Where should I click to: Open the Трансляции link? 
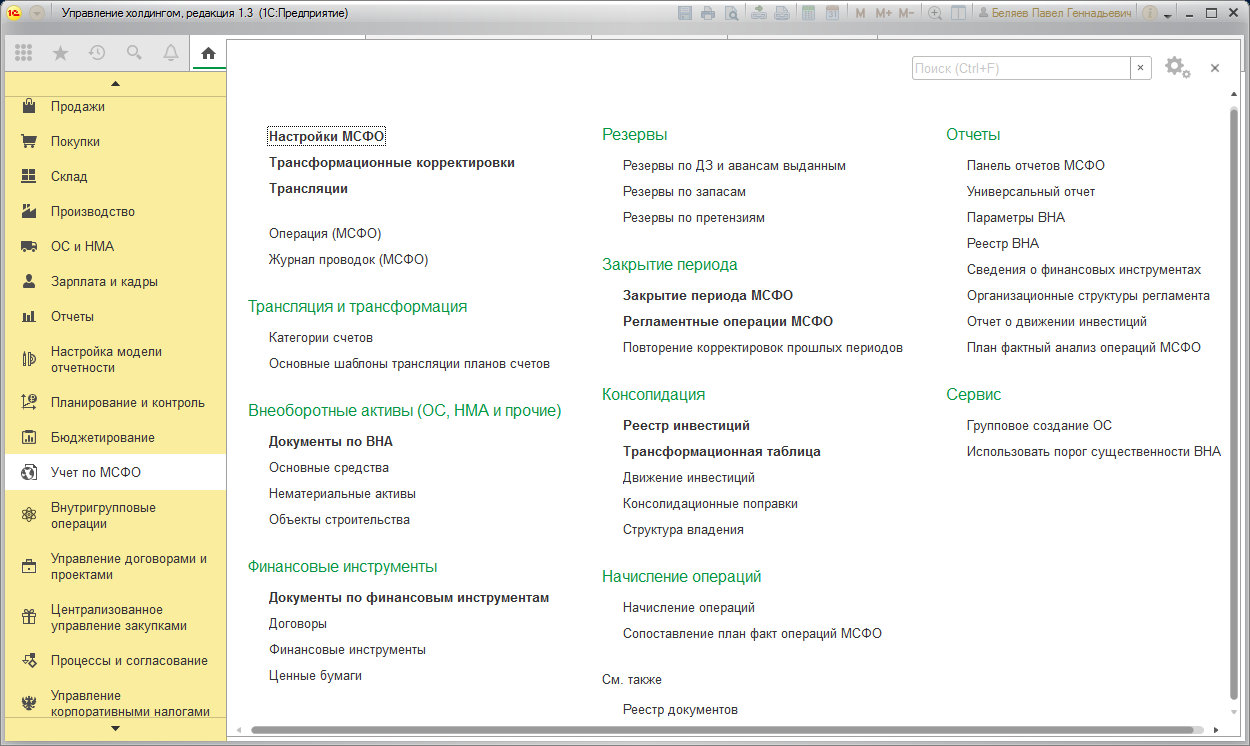click(x=309, y=188)
